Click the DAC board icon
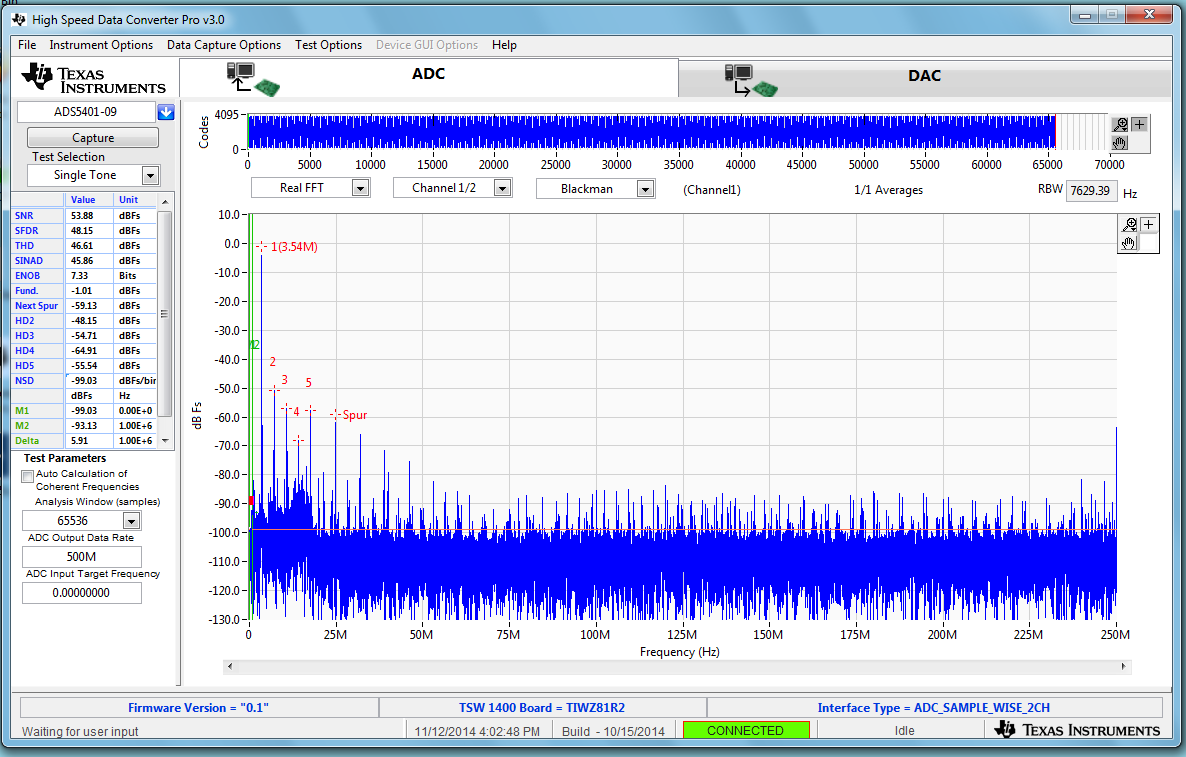 (x=751, y=81)
